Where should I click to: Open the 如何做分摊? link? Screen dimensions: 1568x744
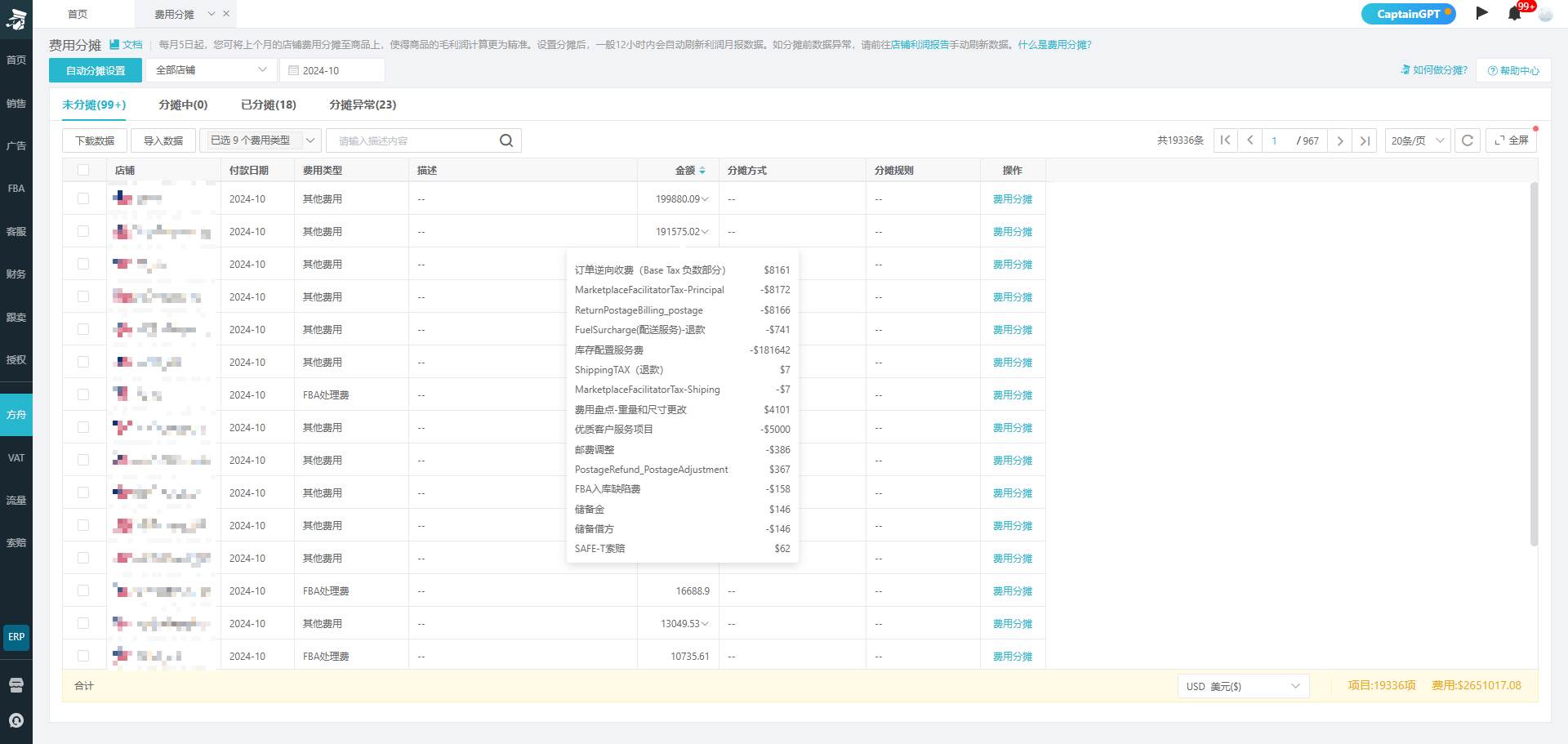(1434, 70)
